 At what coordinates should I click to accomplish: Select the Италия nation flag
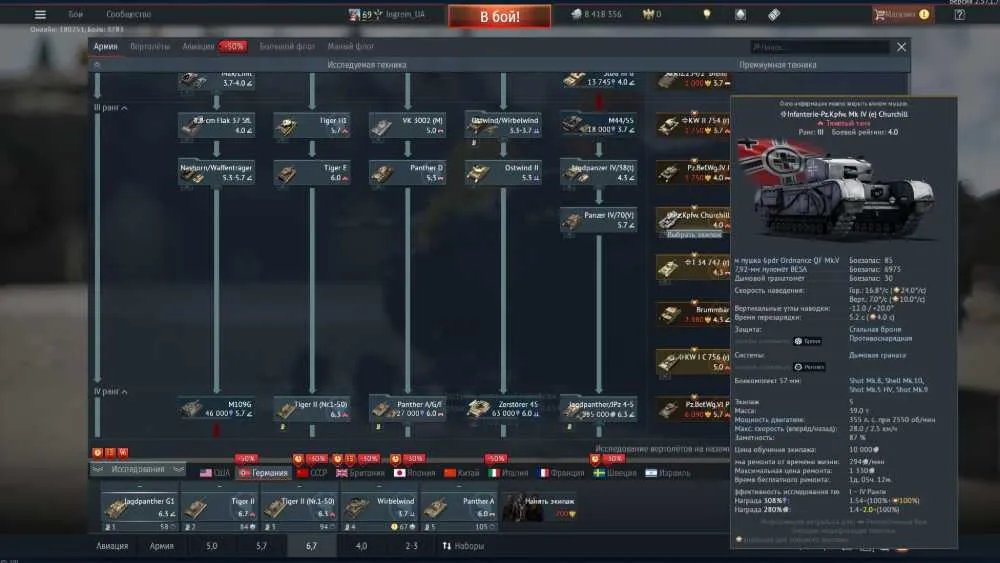click(508, 473)
